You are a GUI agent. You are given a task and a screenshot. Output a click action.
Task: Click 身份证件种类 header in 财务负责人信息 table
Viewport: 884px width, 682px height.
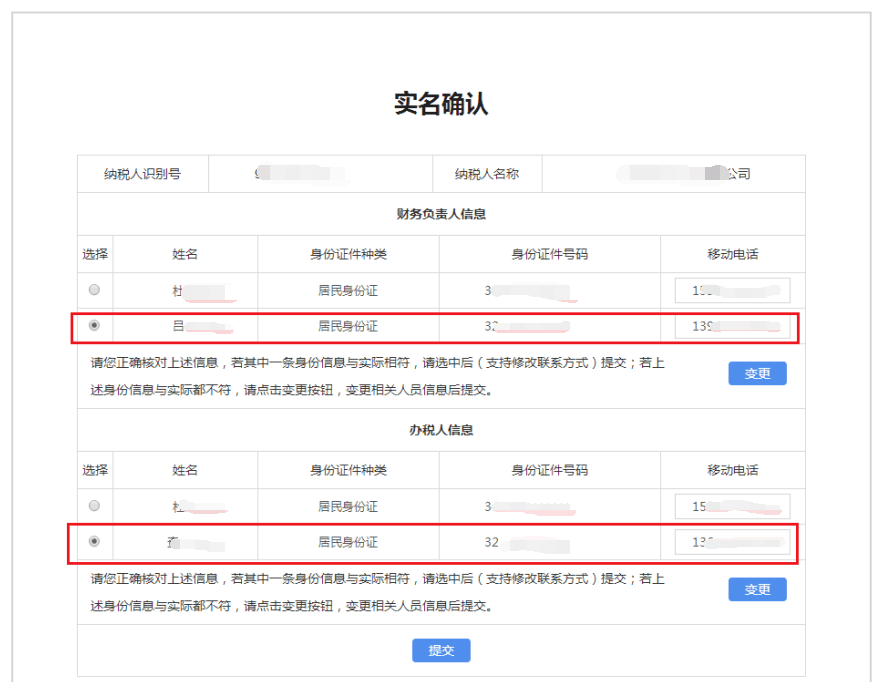(x=348, y=254)
